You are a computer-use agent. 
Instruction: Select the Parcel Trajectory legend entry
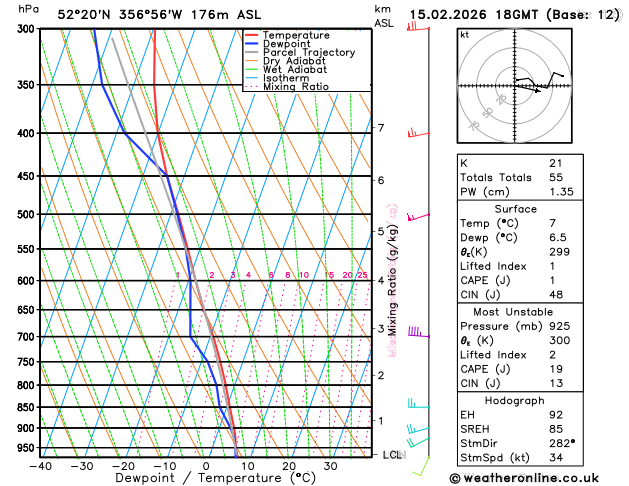click(x=300, y=53)
